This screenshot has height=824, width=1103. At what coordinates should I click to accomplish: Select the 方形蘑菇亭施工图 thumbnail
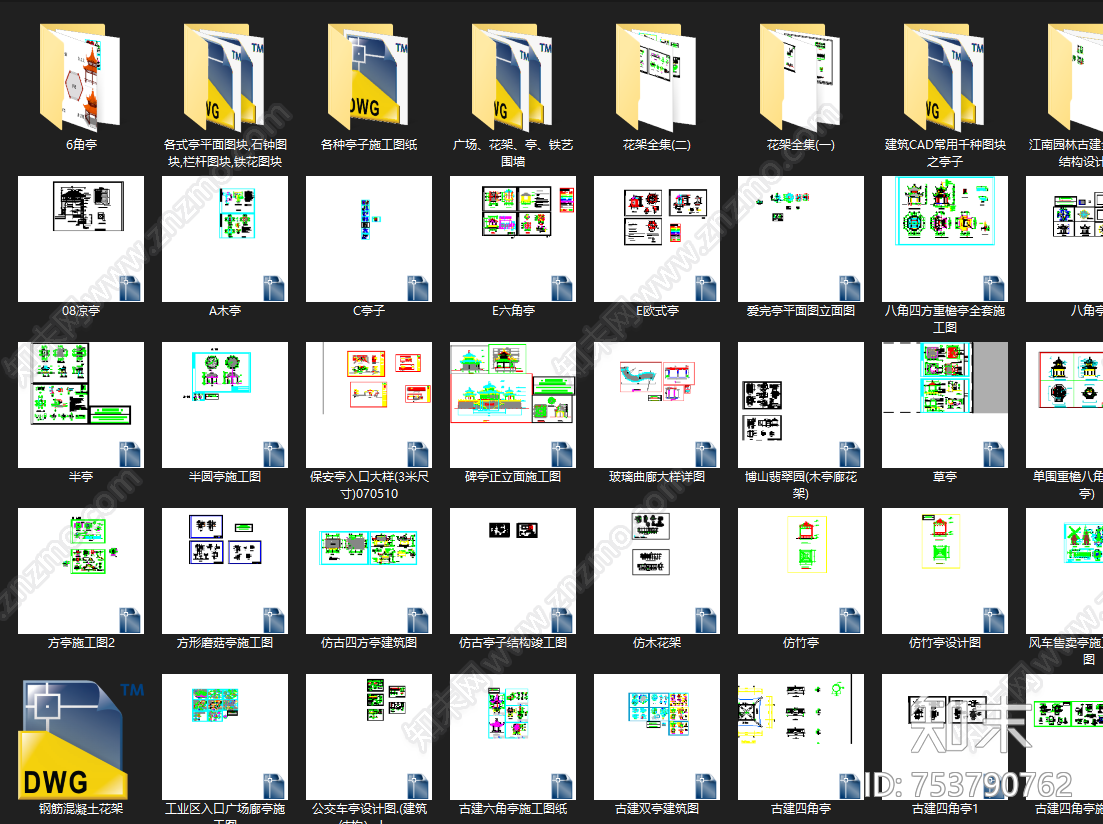pyautogui.click(x=225, y=571)
